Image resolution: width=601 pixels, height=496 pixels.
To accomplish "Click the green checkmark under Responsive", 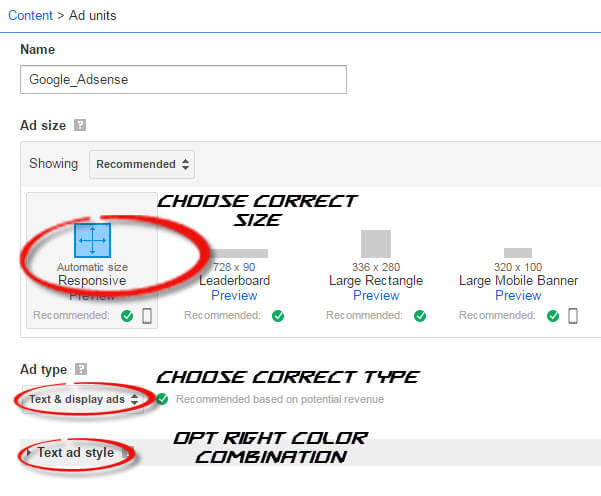I will pyautogui.click(x=127, y=316).
